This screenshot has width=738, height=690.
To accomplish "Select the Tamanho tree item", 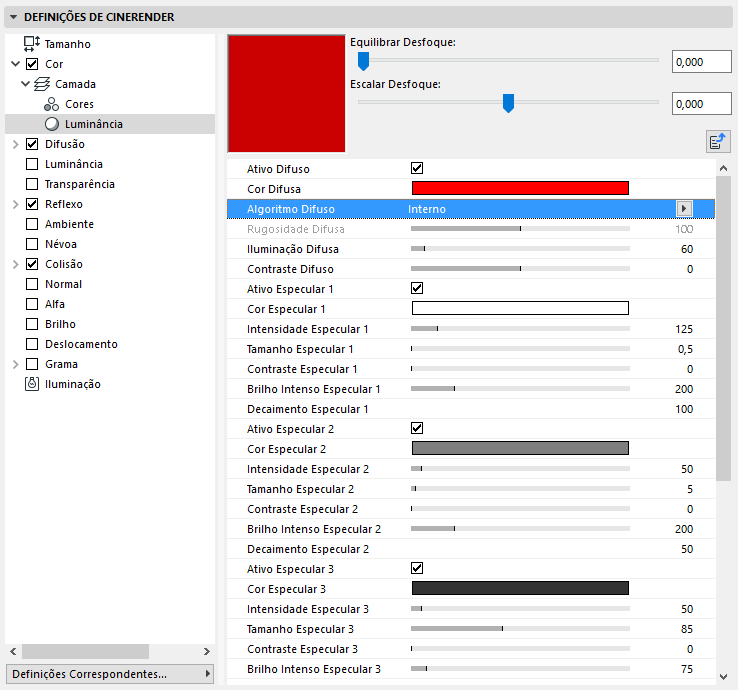I will coord(67,44).
